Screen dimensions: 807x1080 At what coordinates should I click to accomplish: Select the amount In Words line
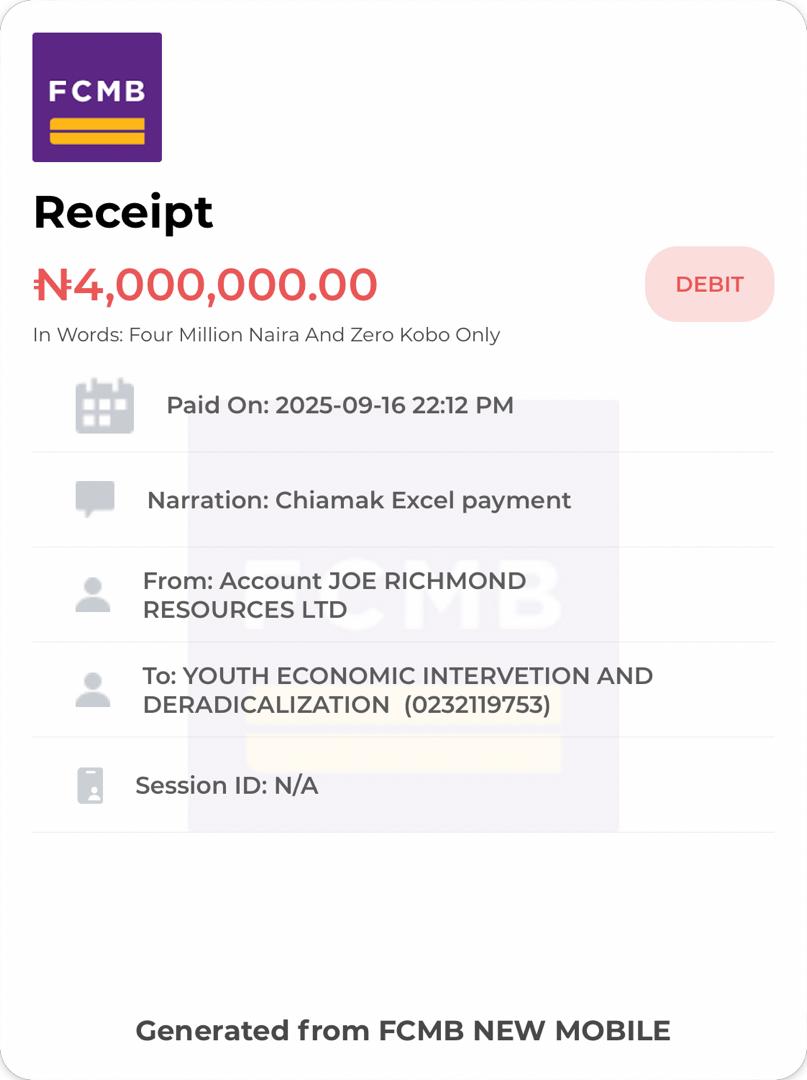[x=266, y=335]
